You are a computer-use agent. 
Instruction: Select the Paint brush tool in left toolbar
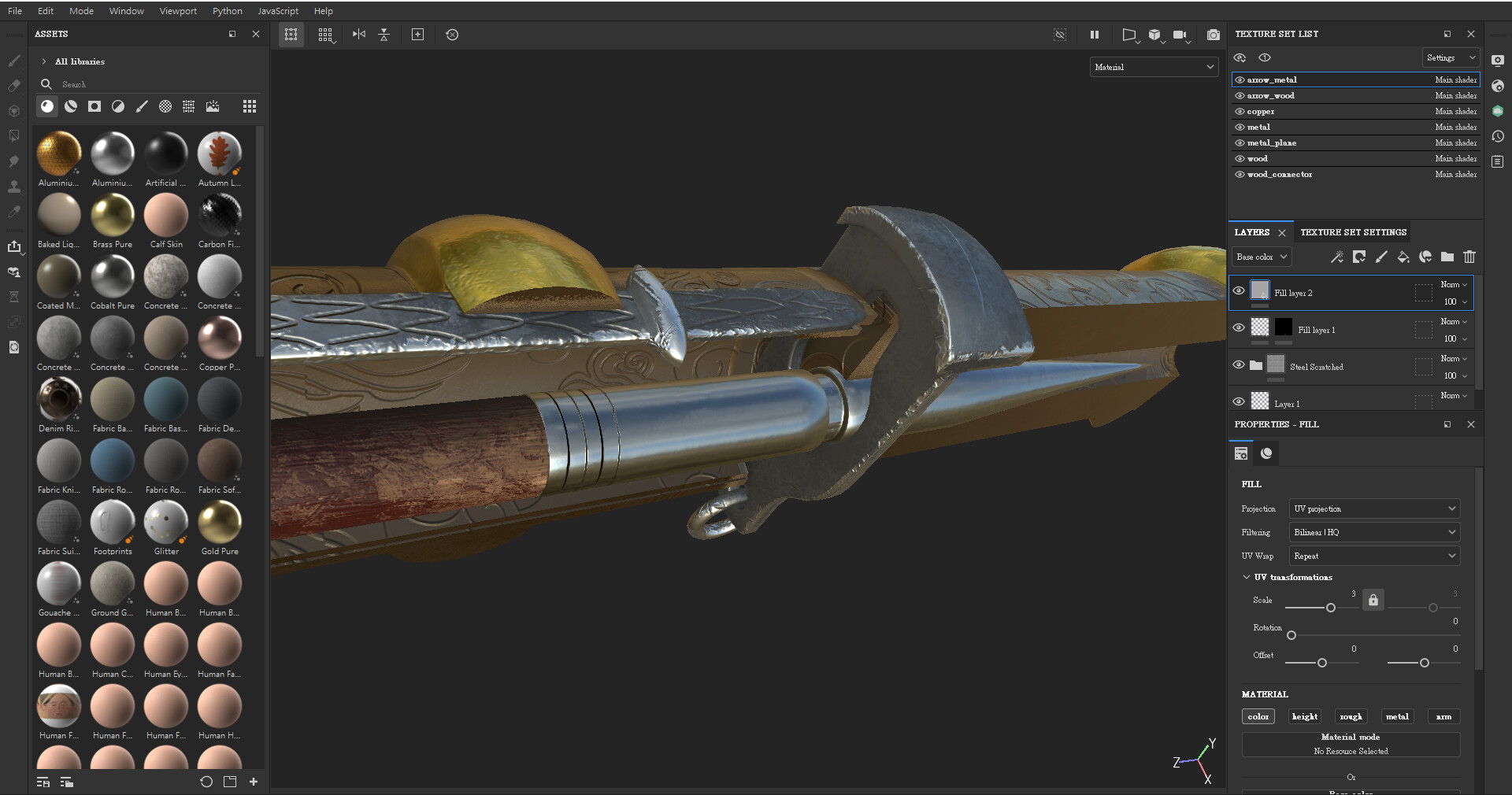[13, 61]
